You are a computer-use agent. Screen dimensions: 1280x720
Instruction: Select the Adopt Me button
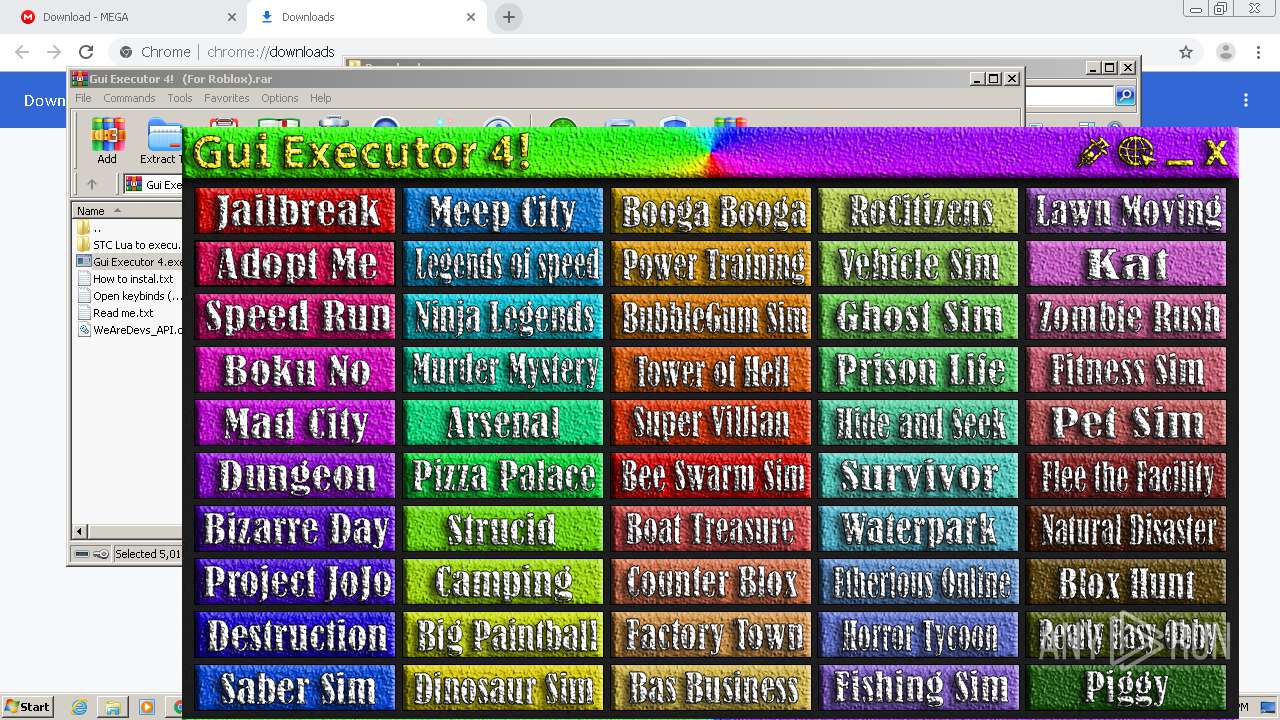tap(297, 264)
